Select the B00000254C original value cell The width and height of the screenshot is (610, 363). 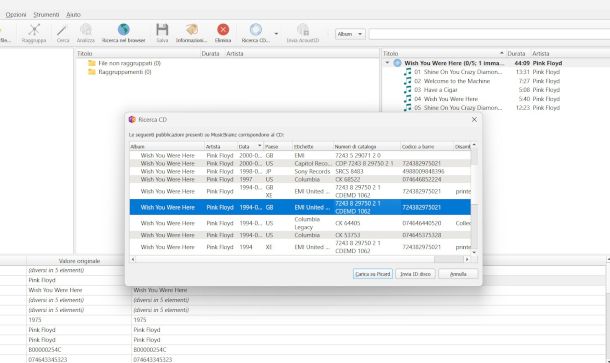tap(79, 350)
